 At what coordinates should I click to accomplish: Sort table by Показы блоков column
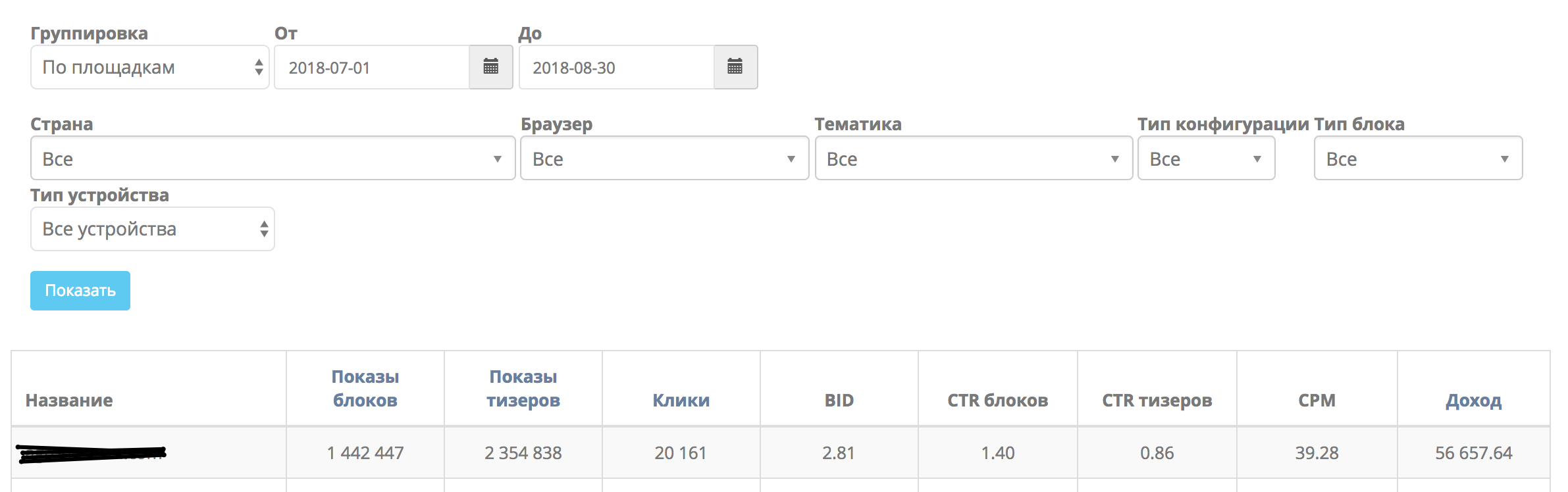pyautogui.click(x=365, y=388)
